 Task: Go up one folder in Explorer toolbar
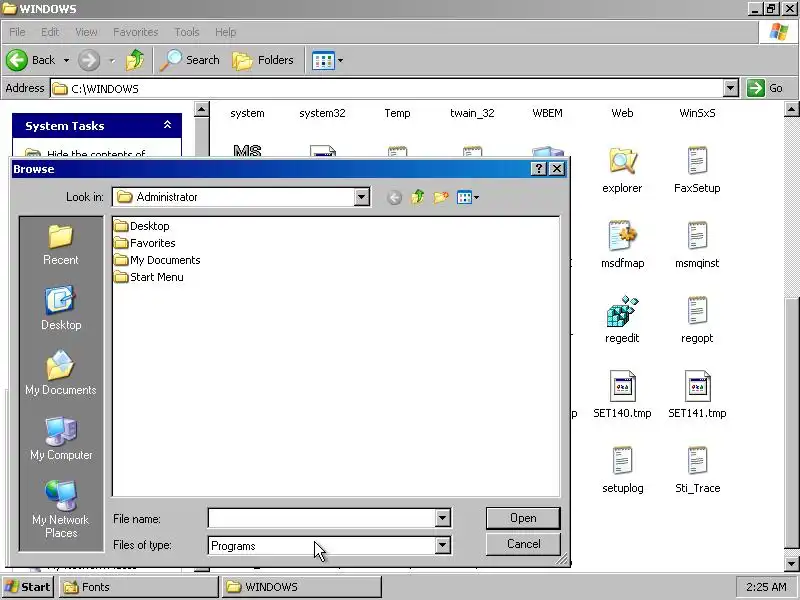click(135, 60)
